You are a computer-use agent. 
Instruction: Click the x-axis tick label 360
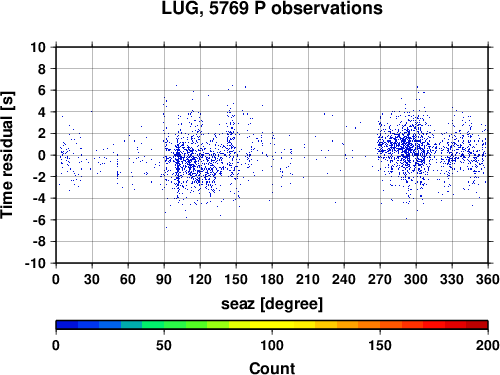488,279
